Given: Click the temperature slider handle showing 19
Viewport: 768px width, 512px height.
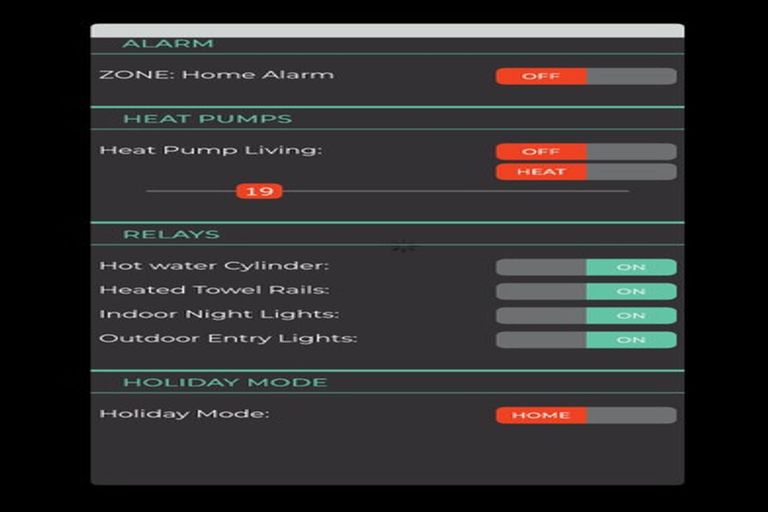Looking at the screenshot, I should tap(259, 191).
